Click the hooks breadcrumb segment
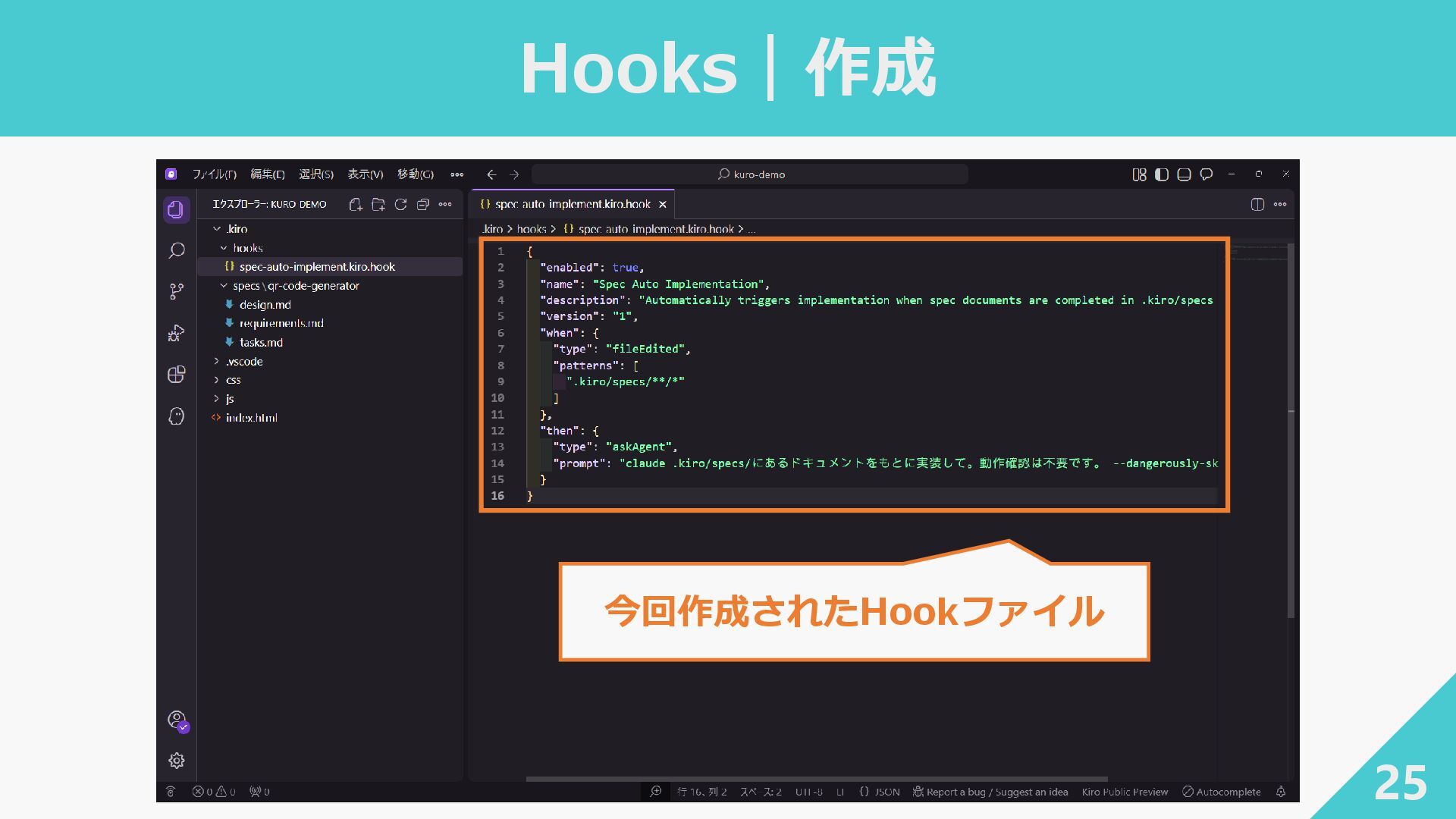The image size is (1456, 819). tap(532, 229)
